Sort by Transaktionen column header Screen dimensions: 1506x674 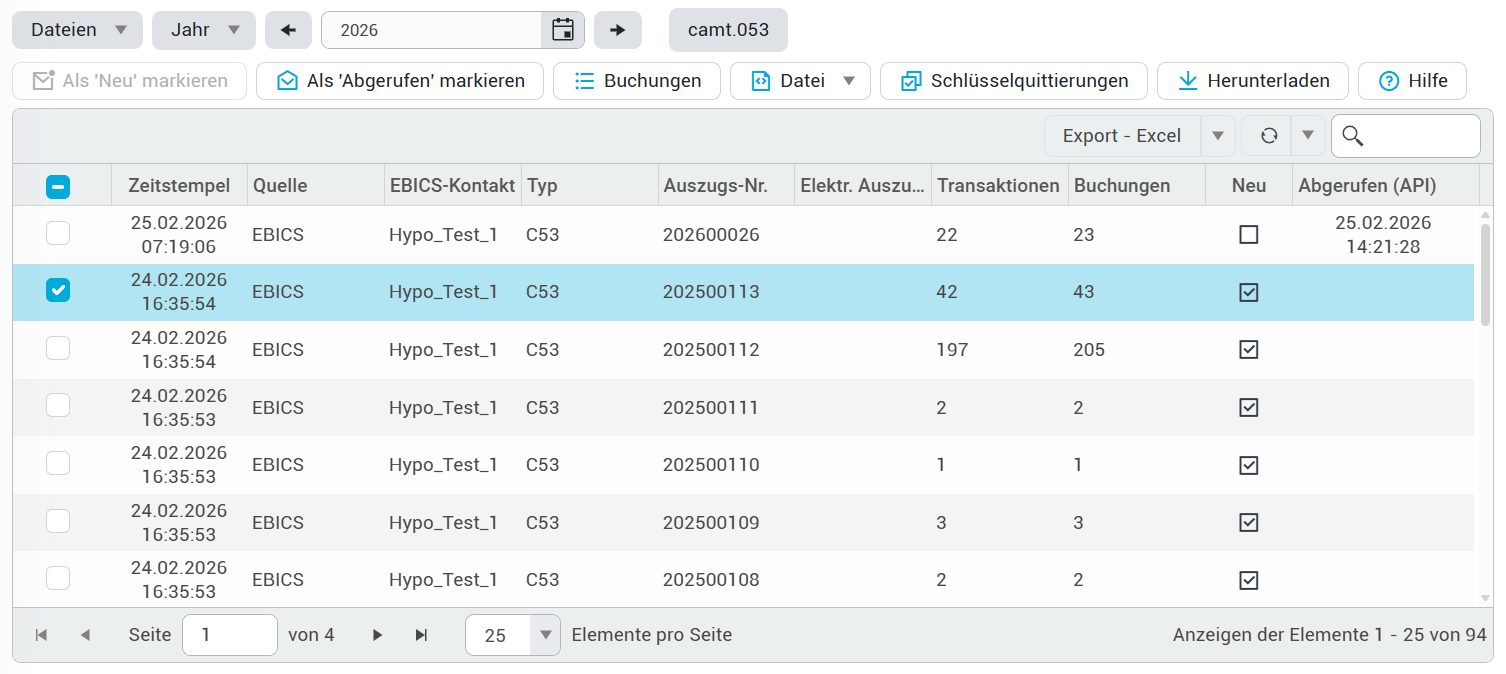click(998, 186)
